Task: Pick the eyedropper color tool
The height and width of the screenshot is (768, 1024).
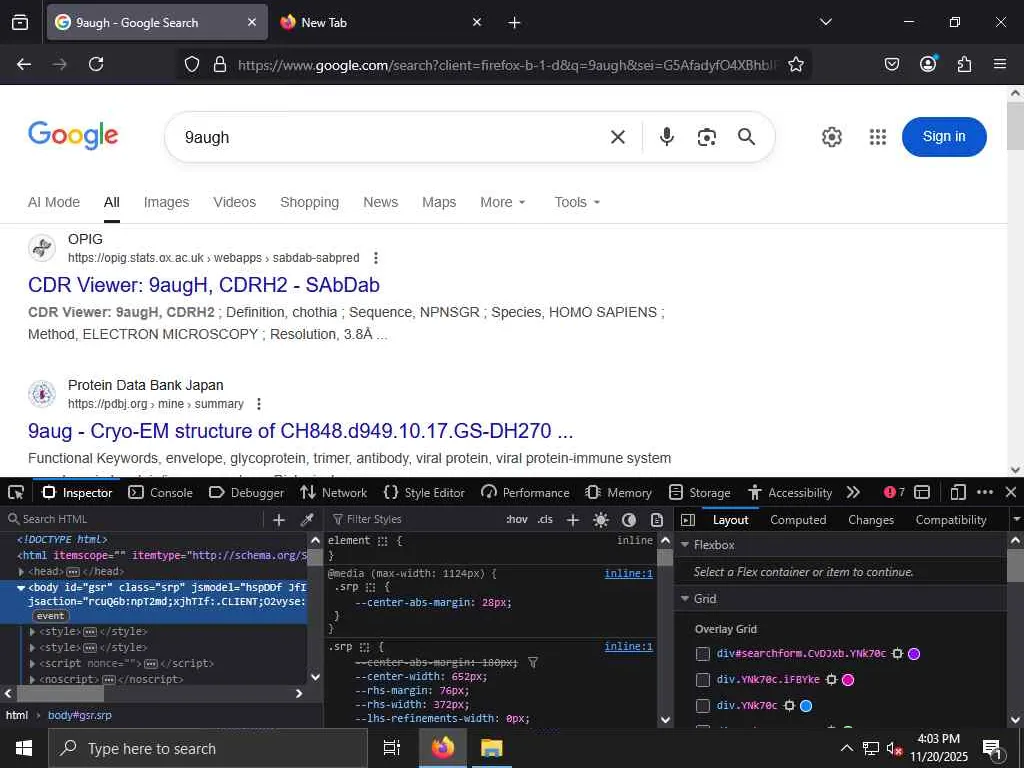Action: 306,520
